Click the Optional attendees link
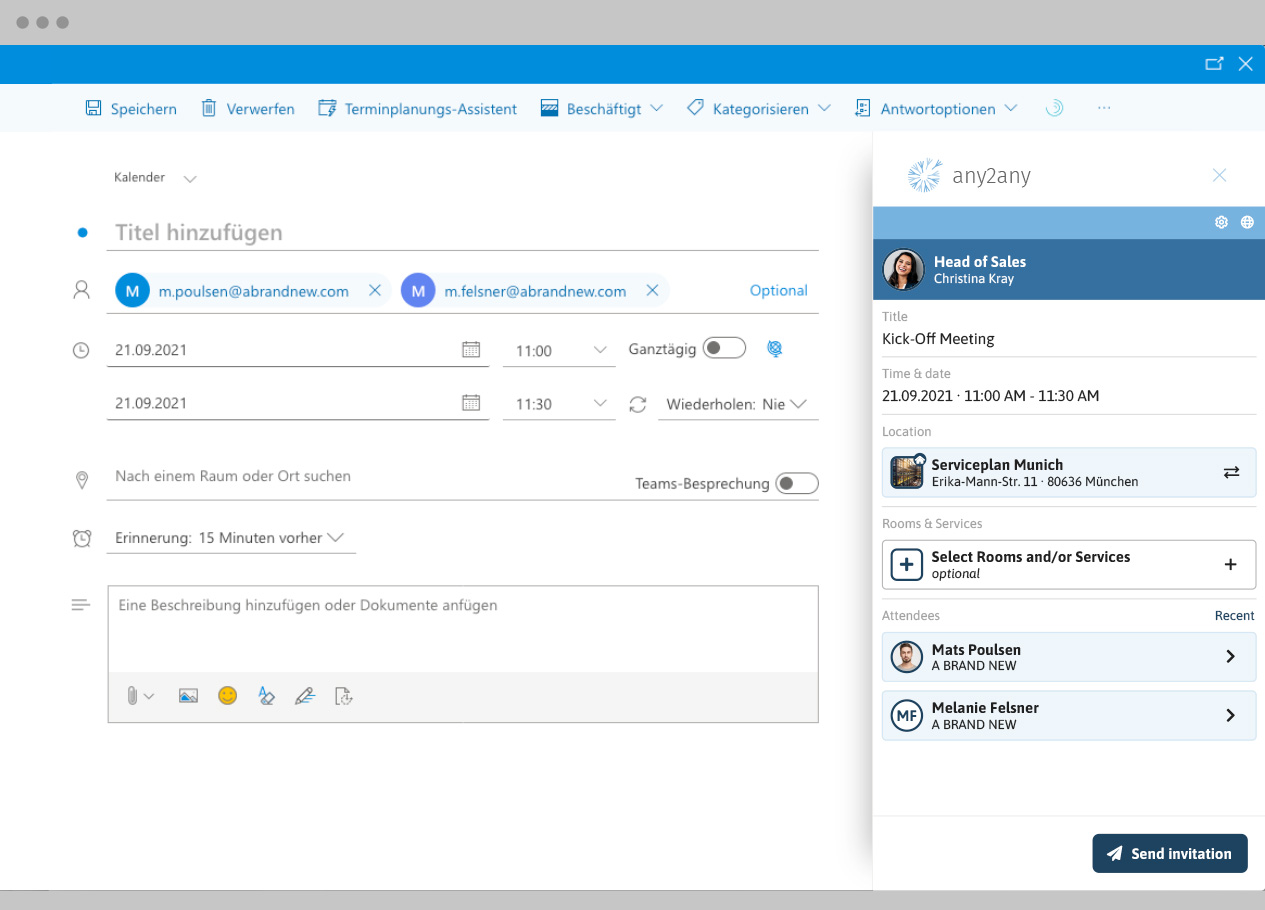This screenshot has width=1265, height=910. (778, 291)
